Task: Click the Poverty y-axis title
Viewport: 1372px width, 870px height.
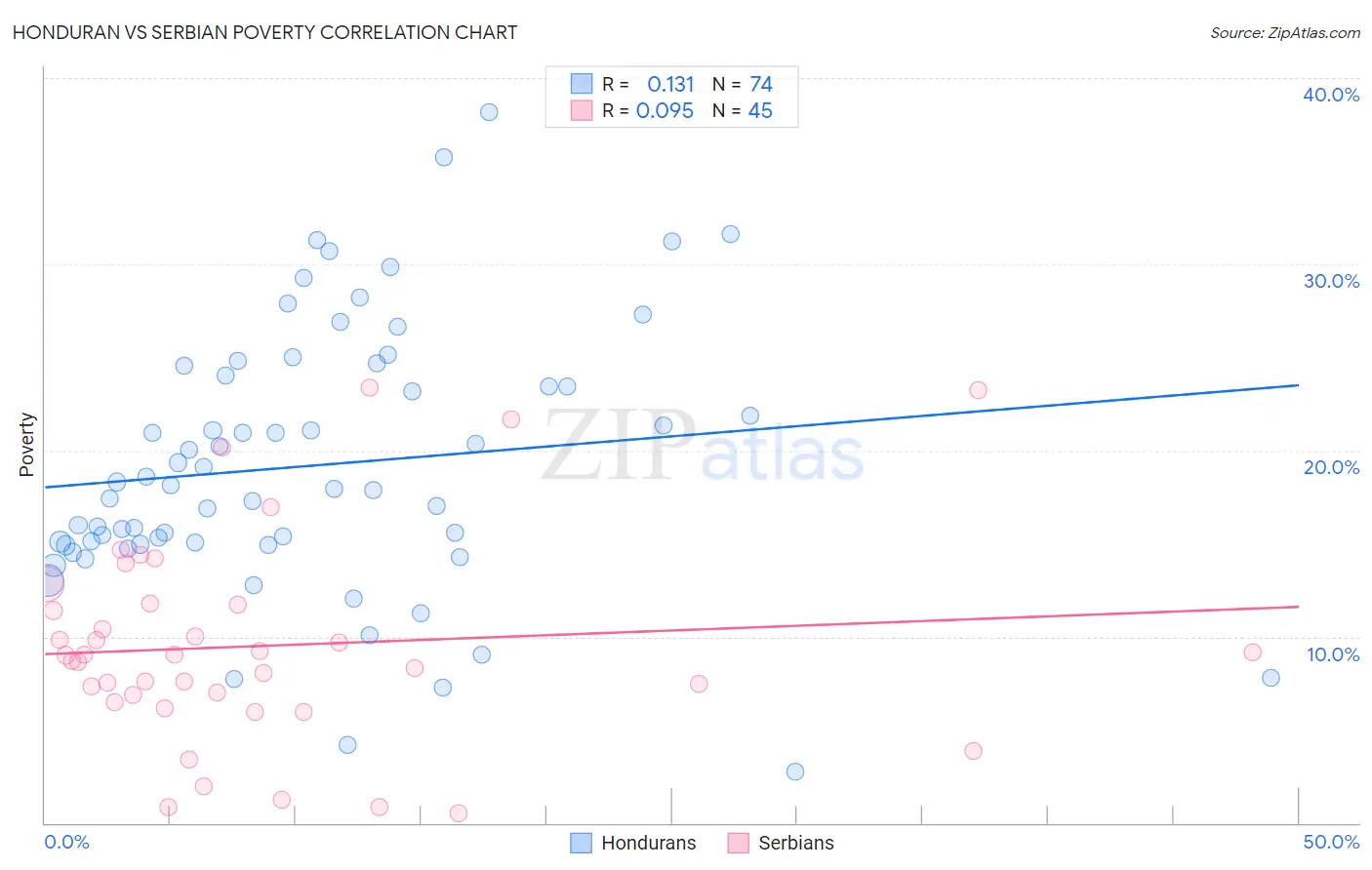Action: tap(26, 445)
